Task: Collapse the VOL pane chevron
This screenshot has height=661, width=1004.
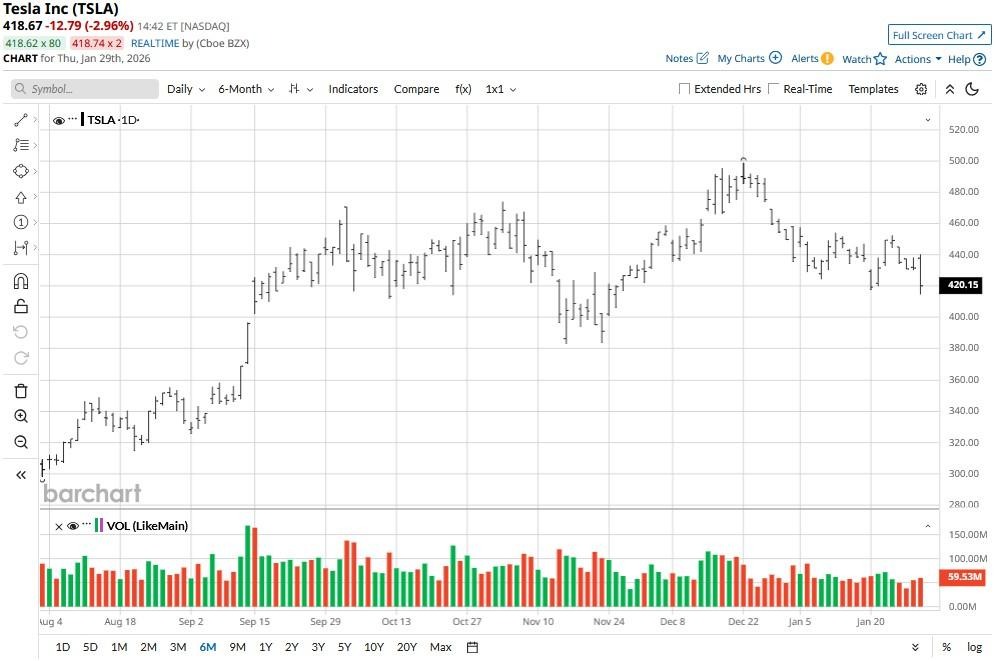Action: [x=927, y=526]
